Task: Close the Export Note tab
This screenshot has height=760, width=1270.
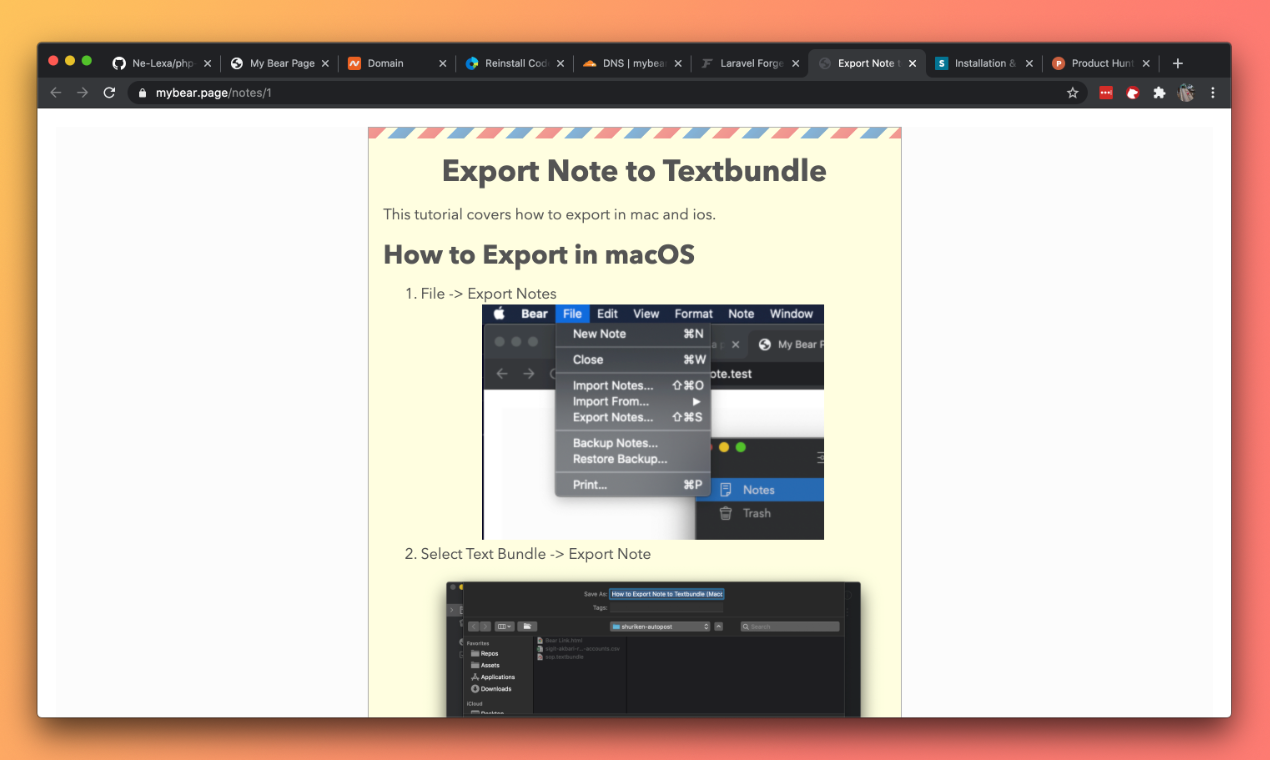Action: pyautogui.click(x=912, y=63)
